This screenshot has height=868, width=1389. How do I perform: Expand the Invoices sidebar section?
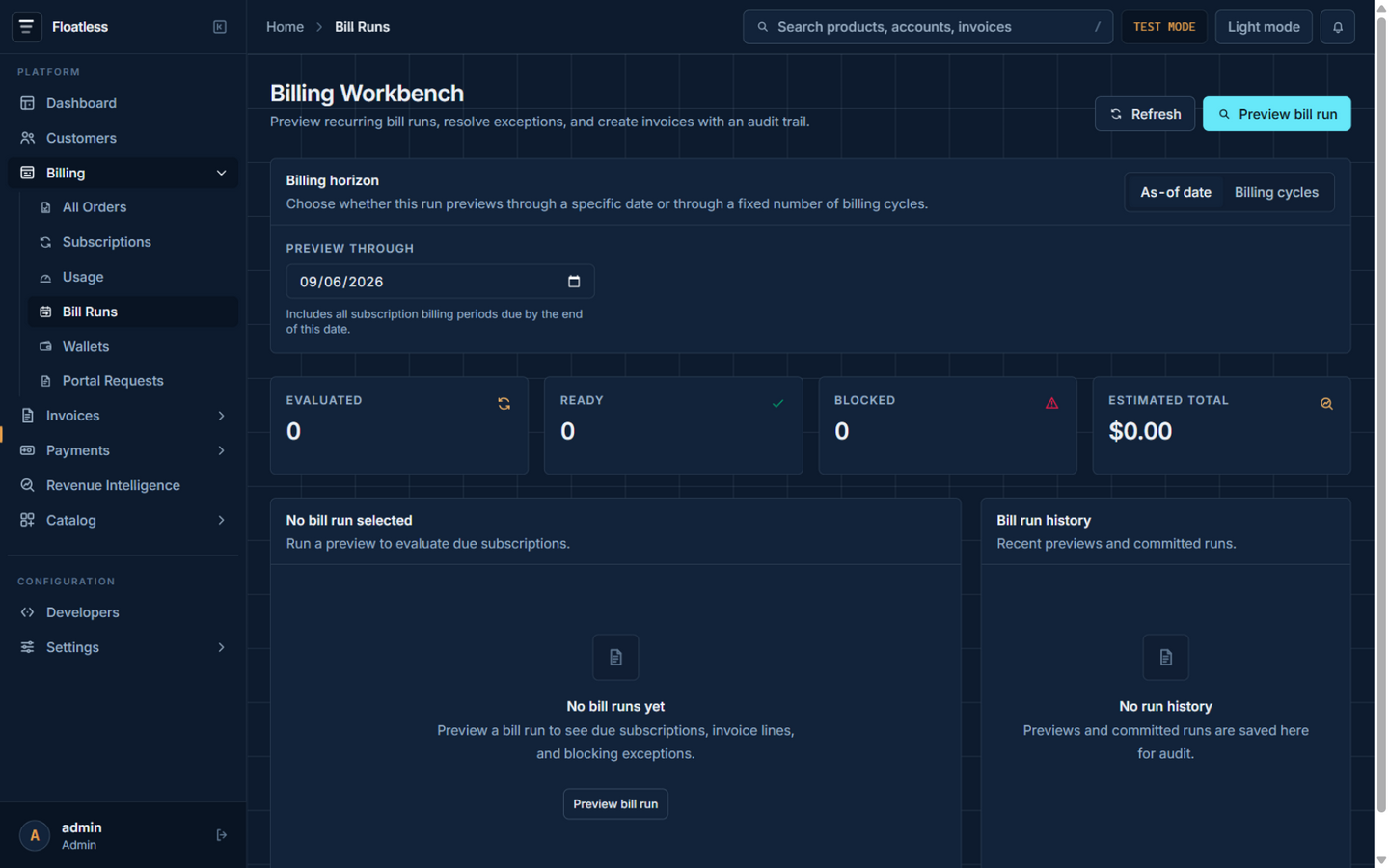pos(123,416)
